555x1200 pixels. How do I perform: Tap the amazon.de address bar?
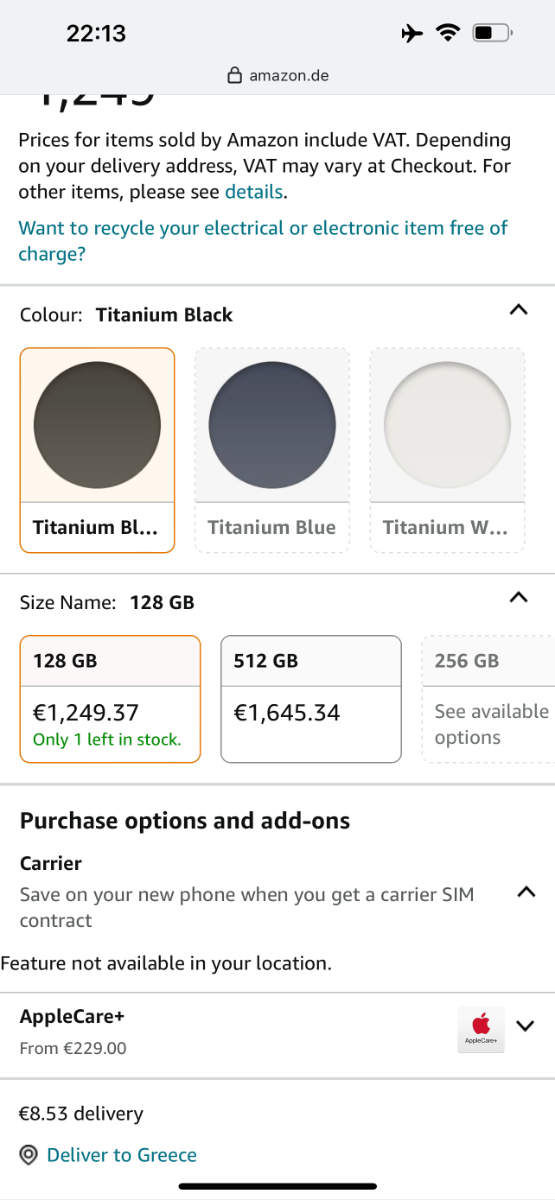277,75
